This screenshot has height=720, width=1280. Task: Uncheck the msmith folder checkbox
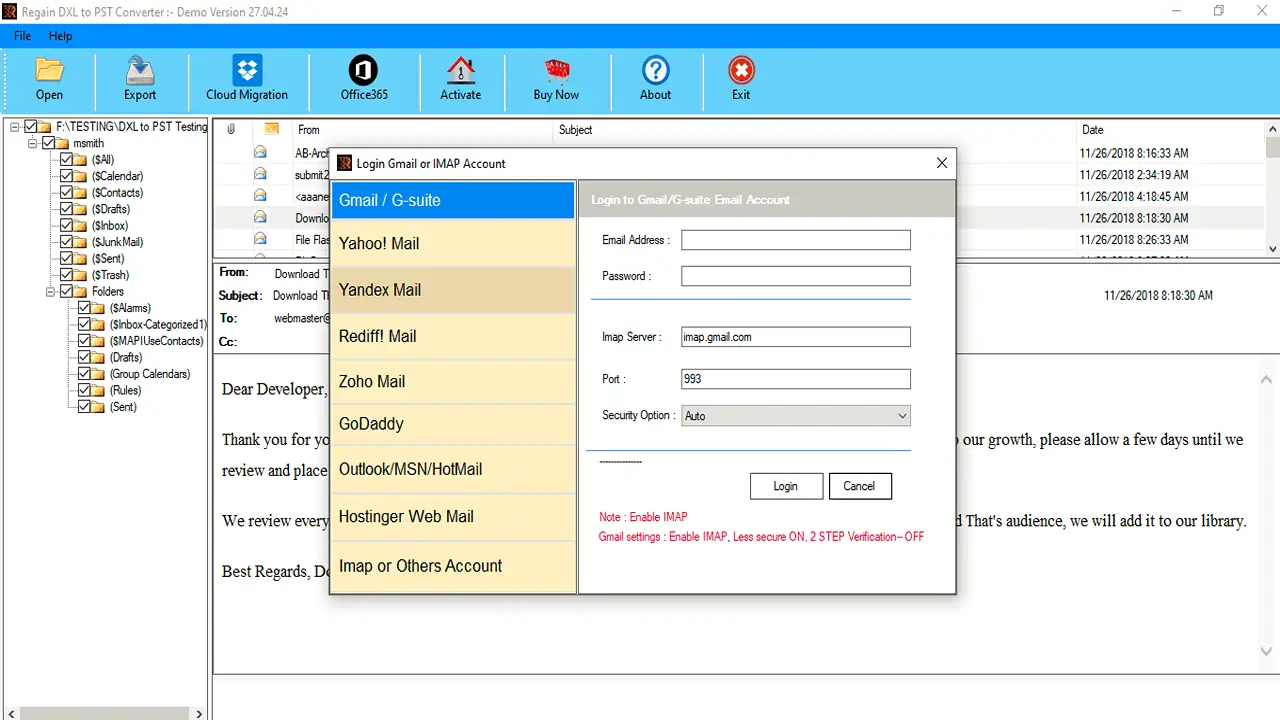point(48,143)
